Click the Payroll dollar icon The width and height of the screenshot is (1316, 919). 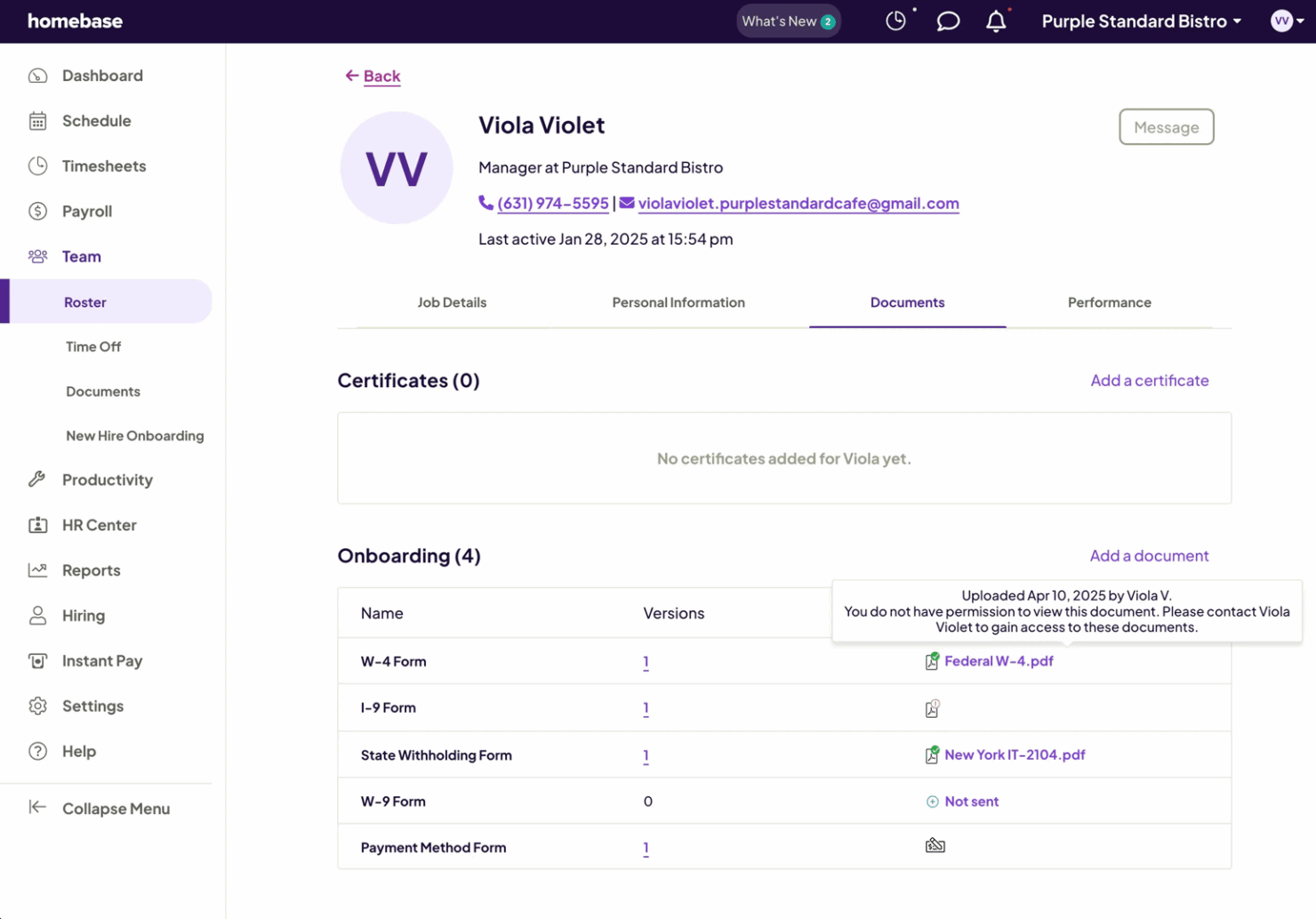pyautogui.click(x=37, y=212)
